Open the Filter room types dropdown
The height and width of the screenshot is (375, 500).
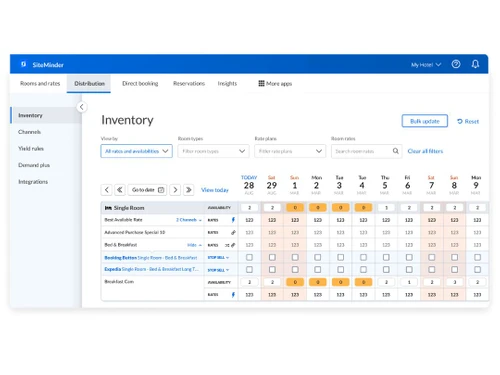(x=213, y=151)
